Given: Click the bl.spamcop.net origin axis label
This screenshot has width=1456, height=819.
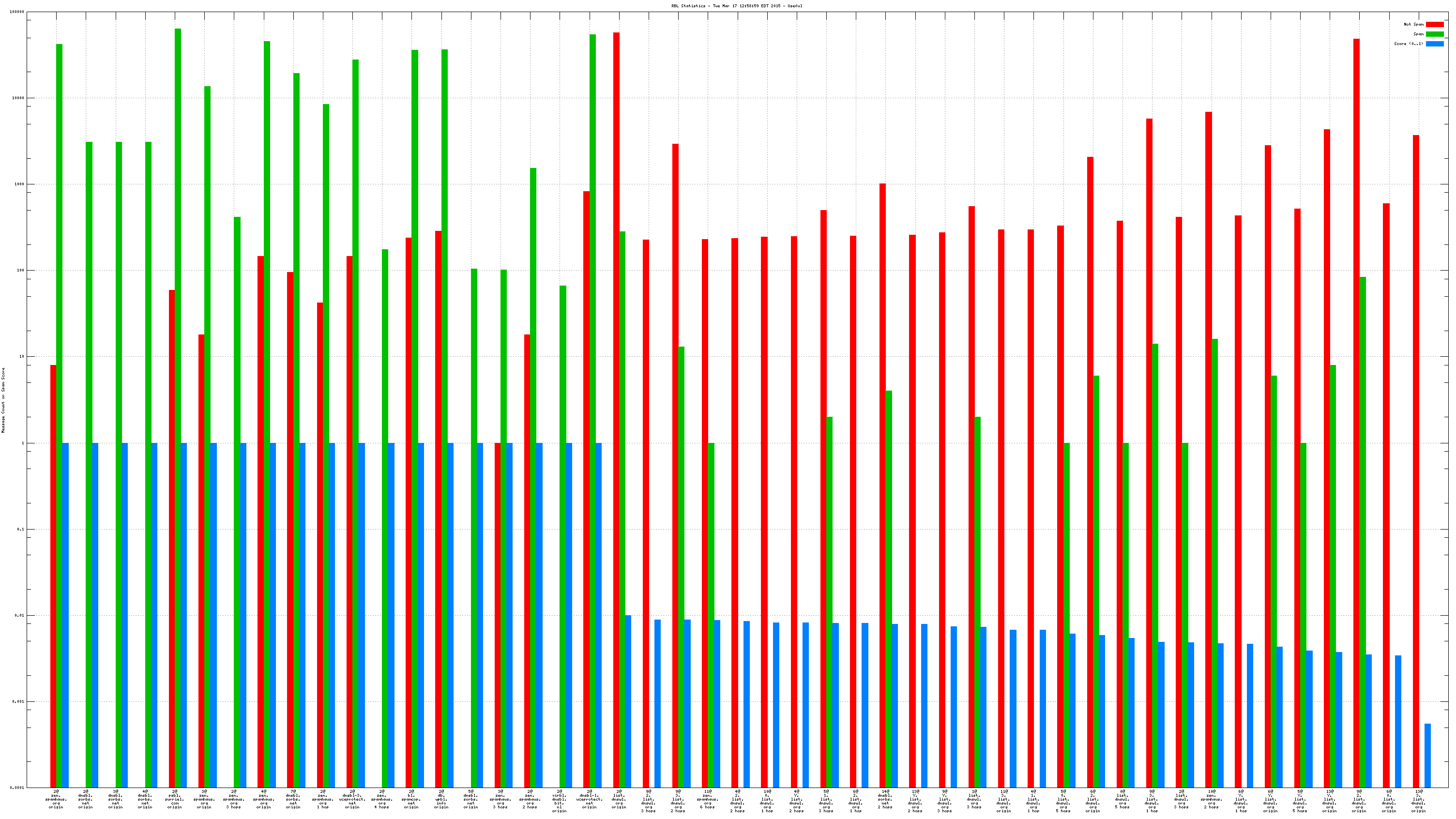Looking at the screenshot, I should pos(411,799).
